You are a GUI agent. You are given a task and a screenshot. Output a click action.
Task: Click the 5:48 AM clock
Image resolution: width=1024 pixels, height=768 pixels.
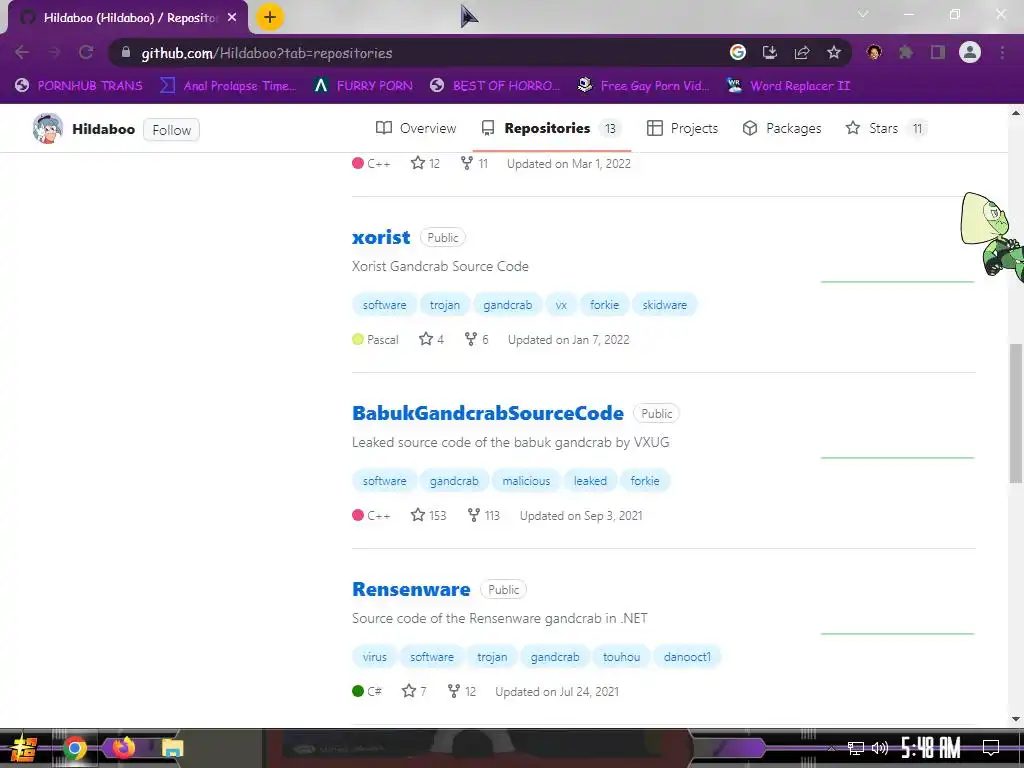coord(931,748)
